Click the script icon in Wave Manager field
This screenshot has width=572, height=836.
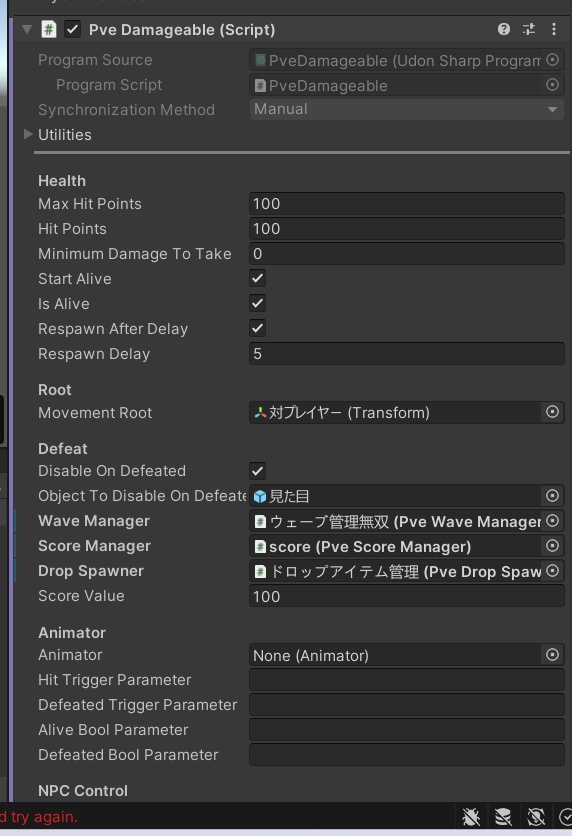(x=260, y=521)
